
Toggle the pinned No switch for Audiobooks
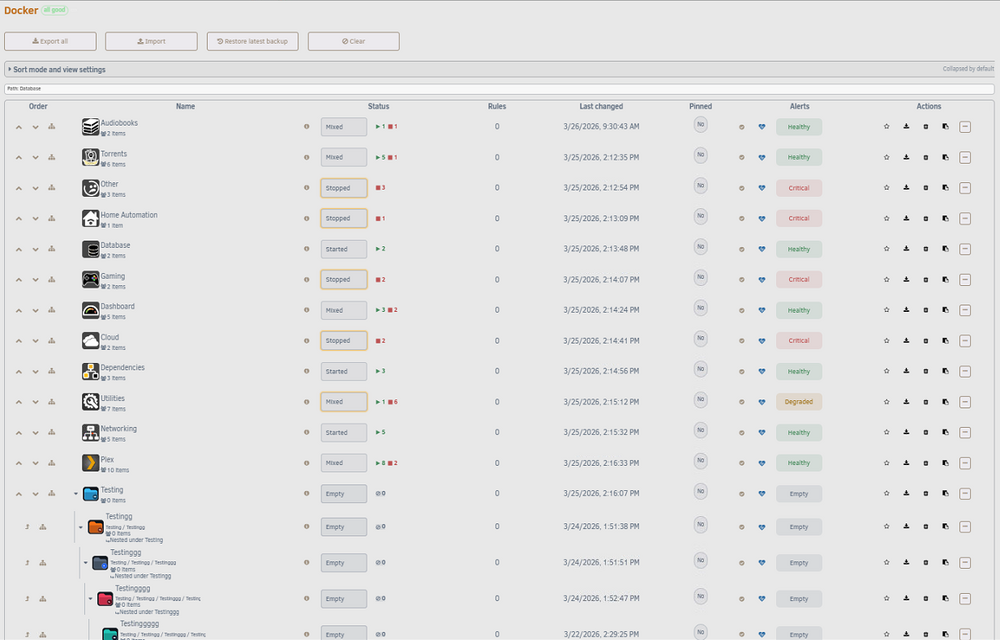click(x=700, y=125)
